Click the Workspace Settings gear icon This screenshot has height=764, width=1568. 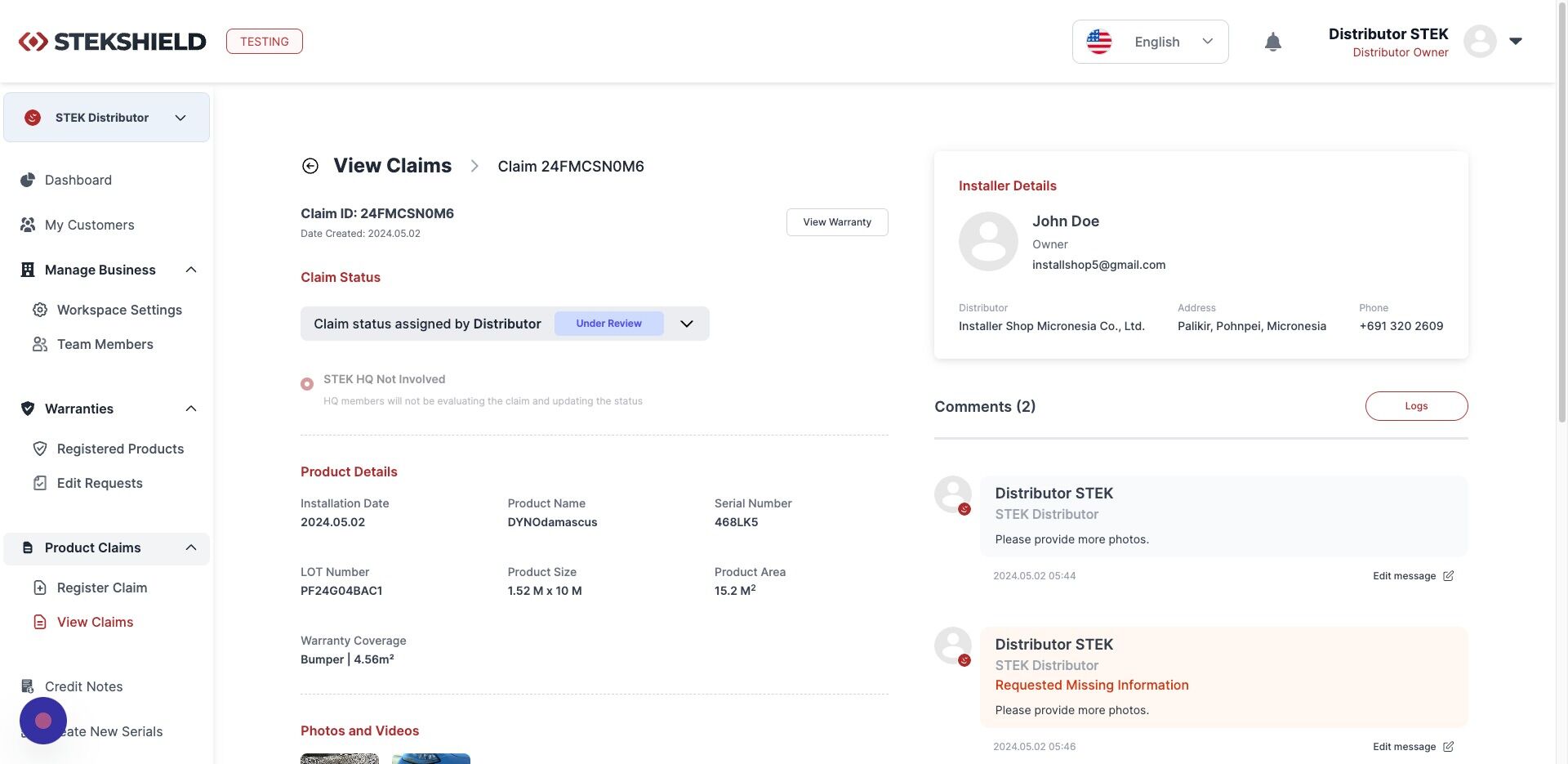tap(40, 310)
